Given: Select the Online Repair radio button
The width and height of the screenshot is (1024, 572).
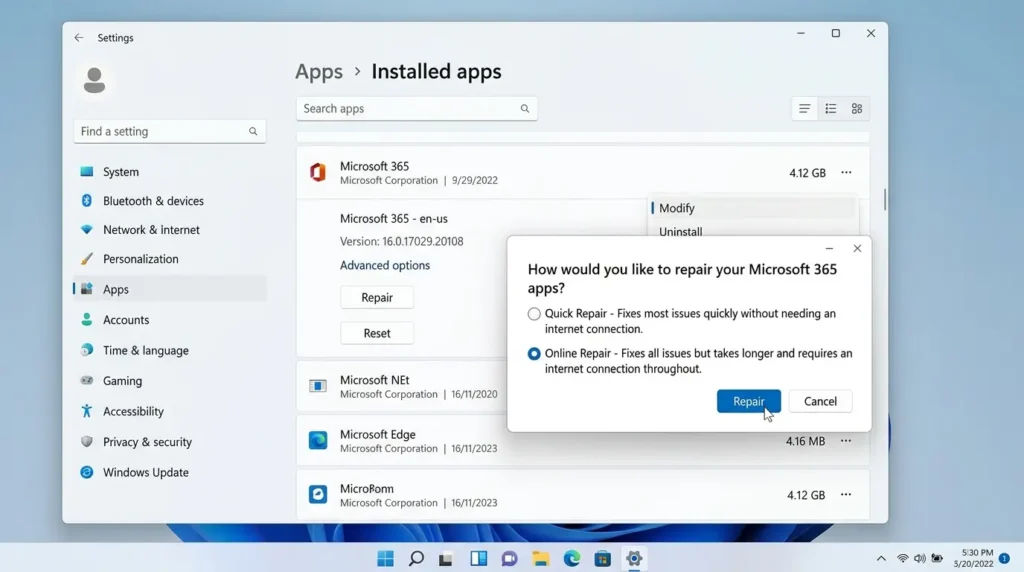Looking at the screenshot, I should coord(534,353).
